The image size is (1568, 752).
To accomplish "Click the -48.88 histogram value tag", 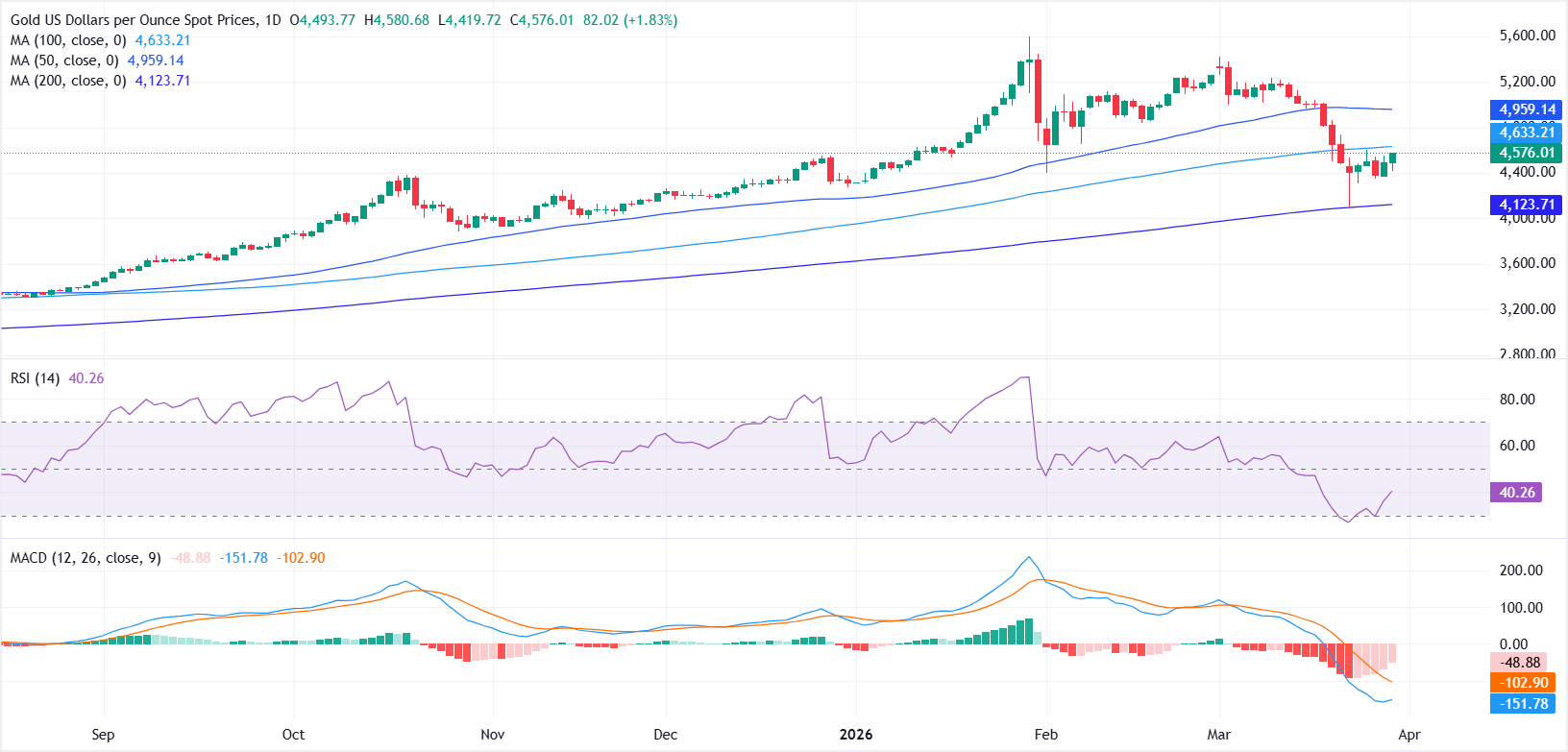I will pyautogui.click(x=1523, y=663).
